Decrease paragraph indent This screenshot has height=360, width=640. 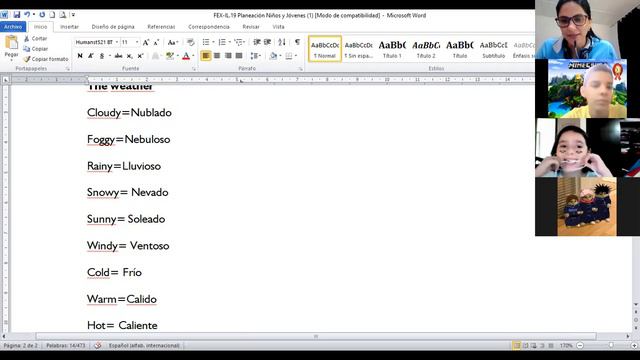[257, 42]
